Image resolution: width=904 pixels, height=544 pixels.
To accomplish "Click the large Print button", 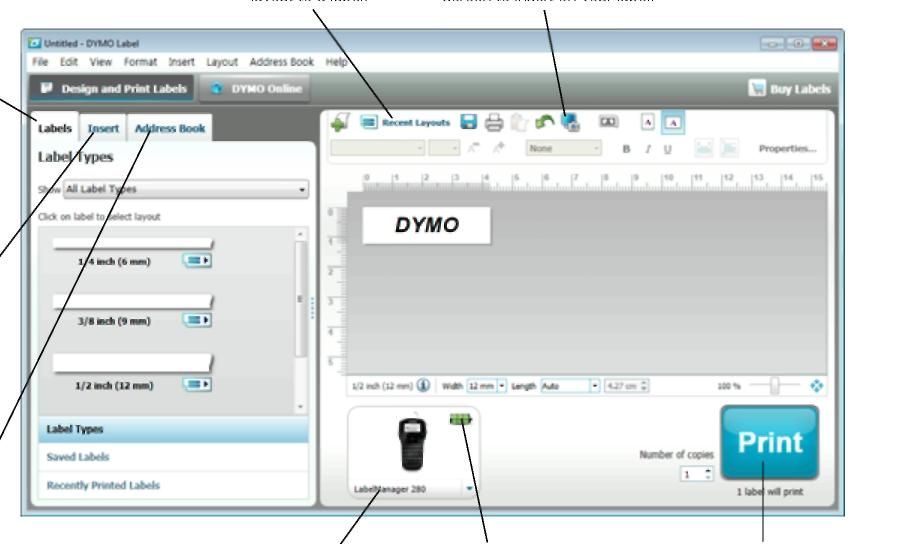I will 770,443.
